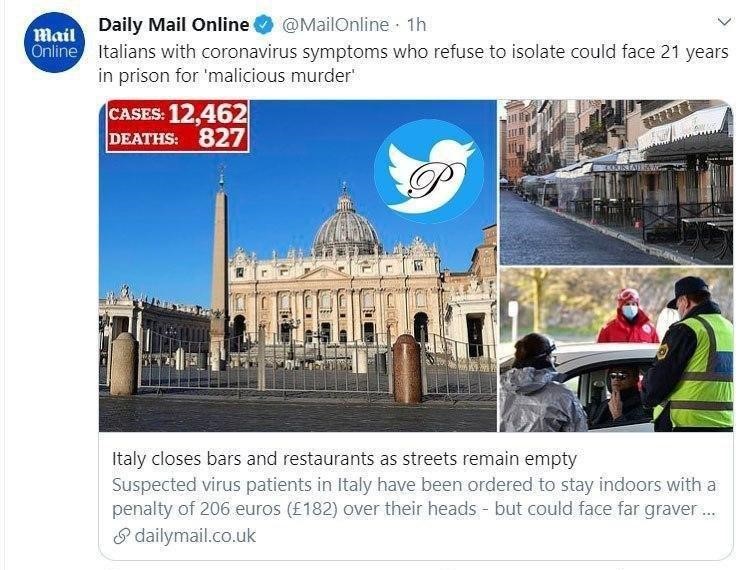Open the tweet options chevron menu
Image resolution: width=748 pixels, height=570 pixels.
724,22
